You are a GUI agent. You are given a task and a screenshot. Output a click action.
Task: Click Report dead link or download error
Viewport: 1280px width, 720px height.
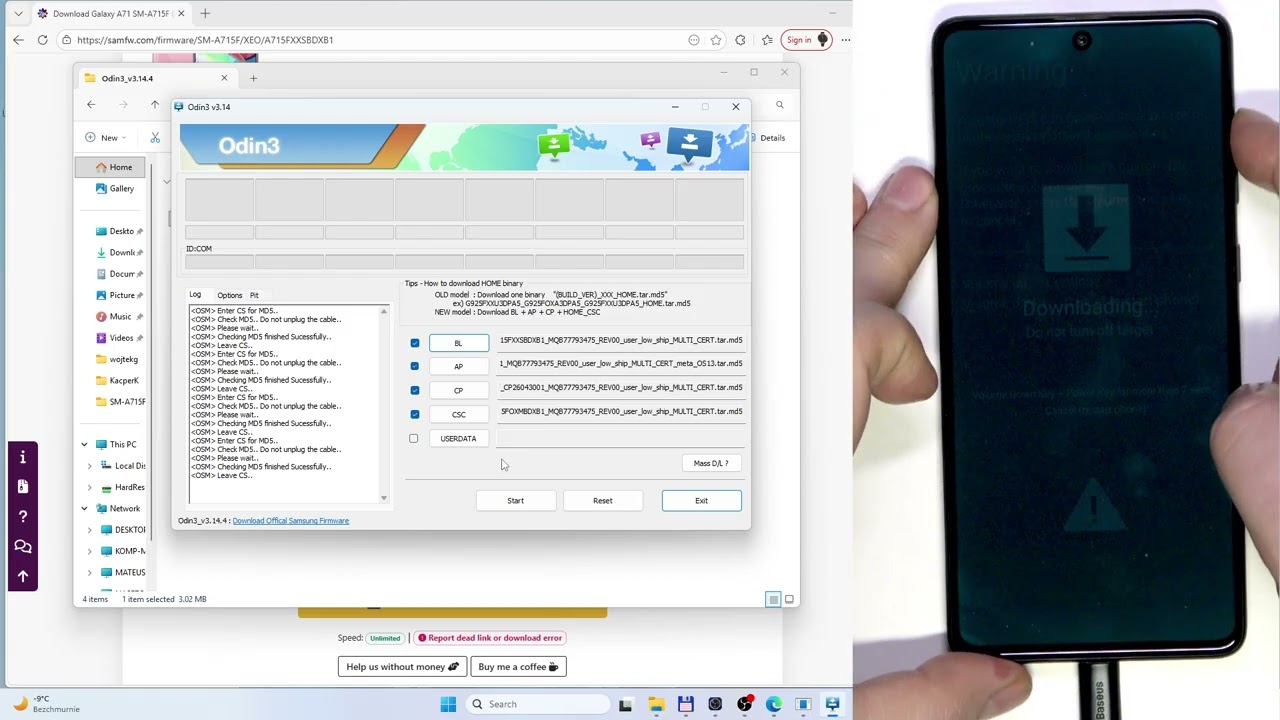(x=490, y=638)
